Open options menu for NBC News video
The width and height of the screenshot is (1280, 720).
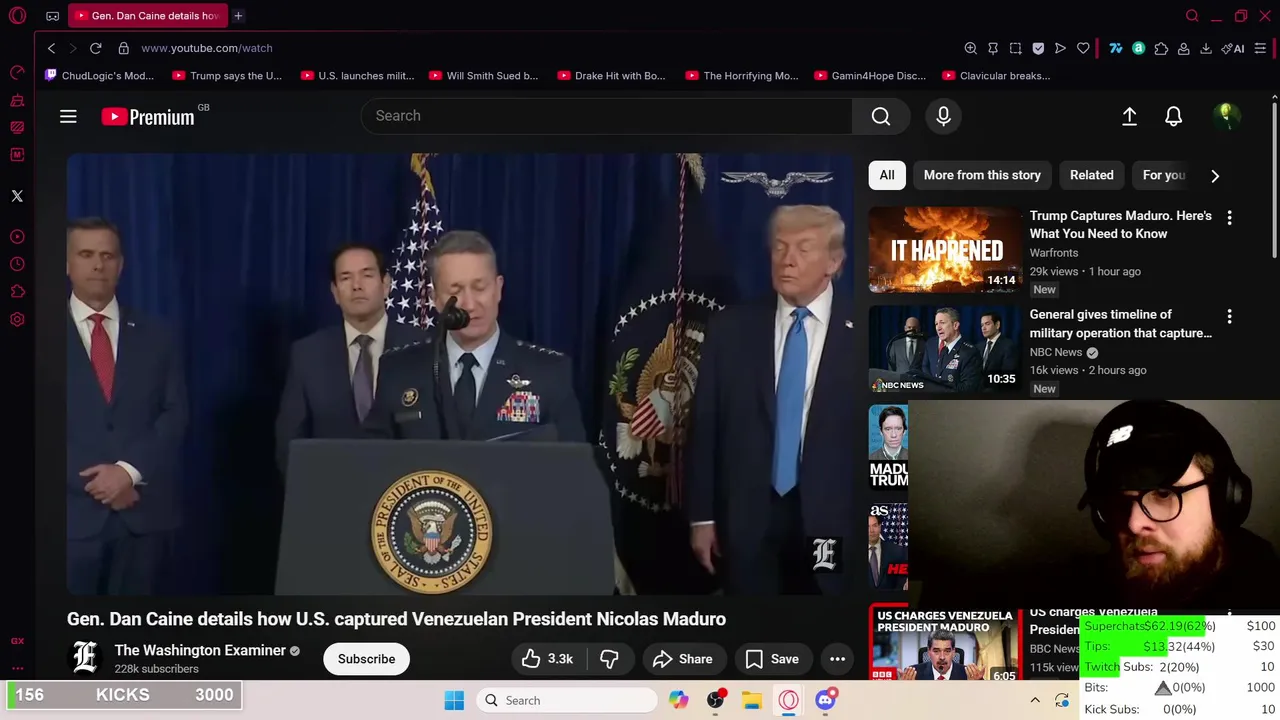(x=1229, y=316)
